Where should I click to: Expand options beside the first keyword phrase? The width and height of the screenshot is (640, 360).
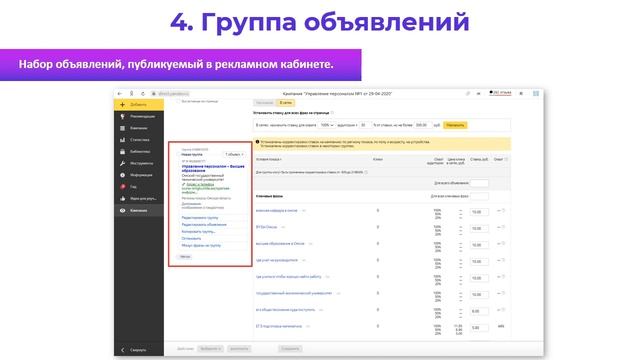point(304,211)
